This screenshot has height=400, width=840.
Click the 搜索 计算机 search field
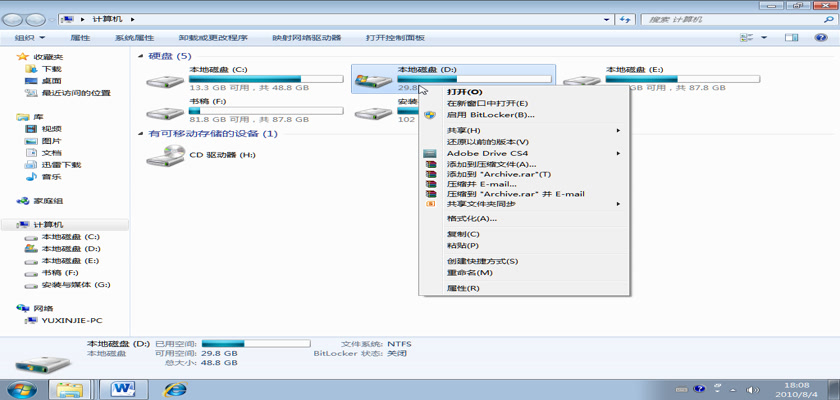point(730,18)
